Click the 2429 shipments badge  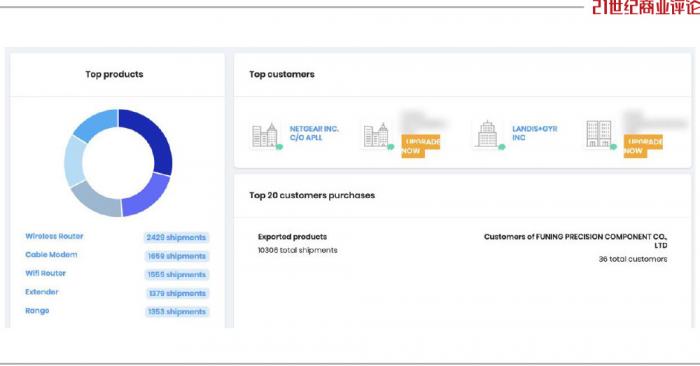pyautogui.click(x=176, y=237)
